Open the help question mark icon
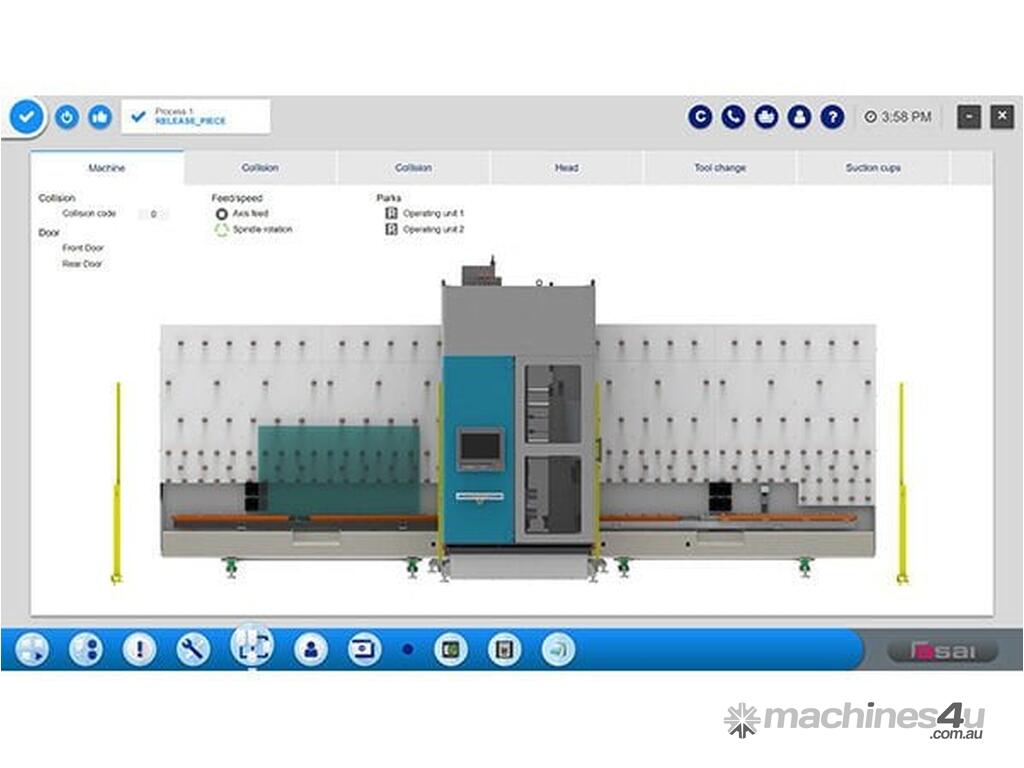Screen dimensions: 1024x768 point(832,117)
